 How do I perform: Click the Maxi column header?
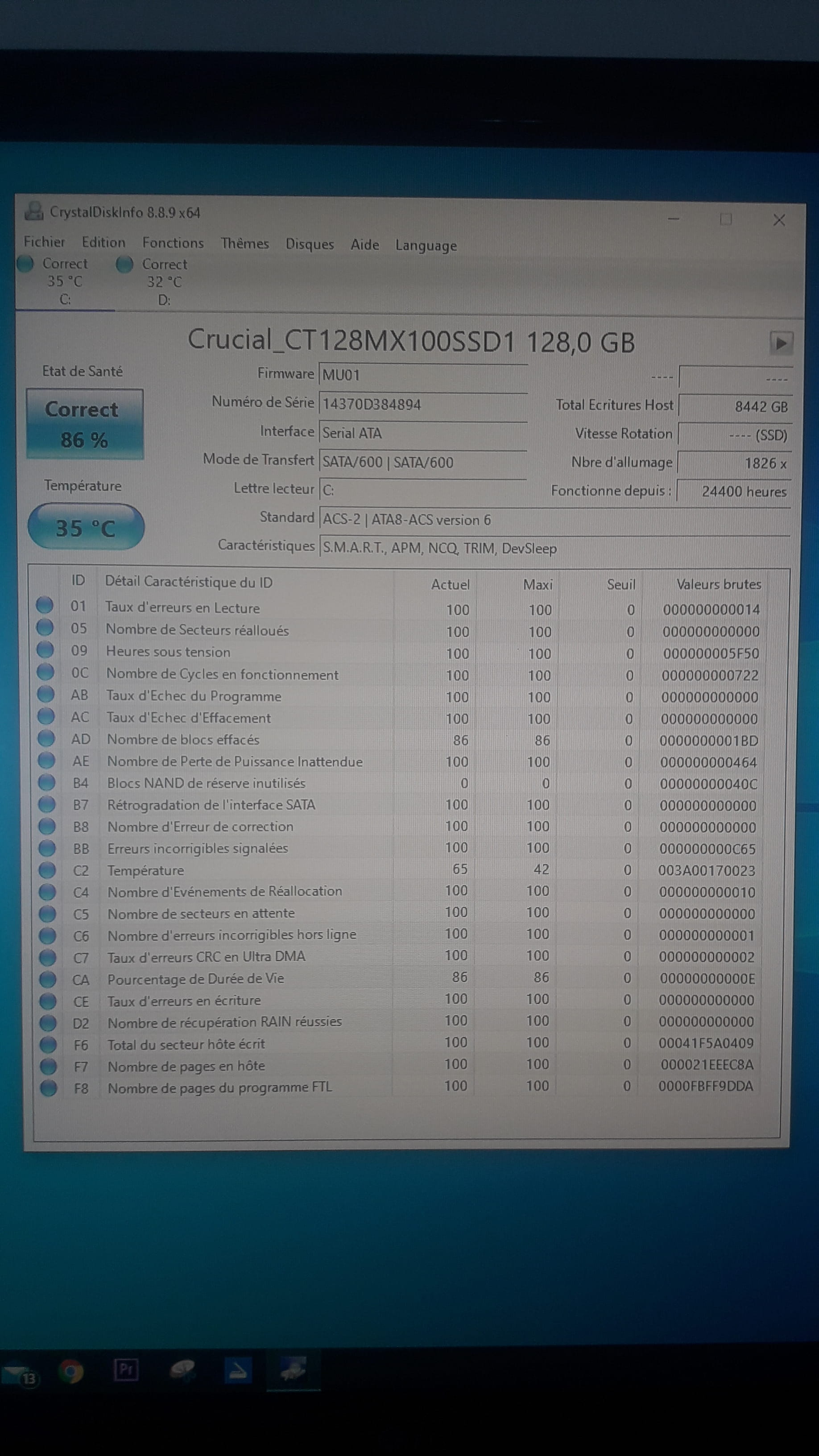[538, 584]
